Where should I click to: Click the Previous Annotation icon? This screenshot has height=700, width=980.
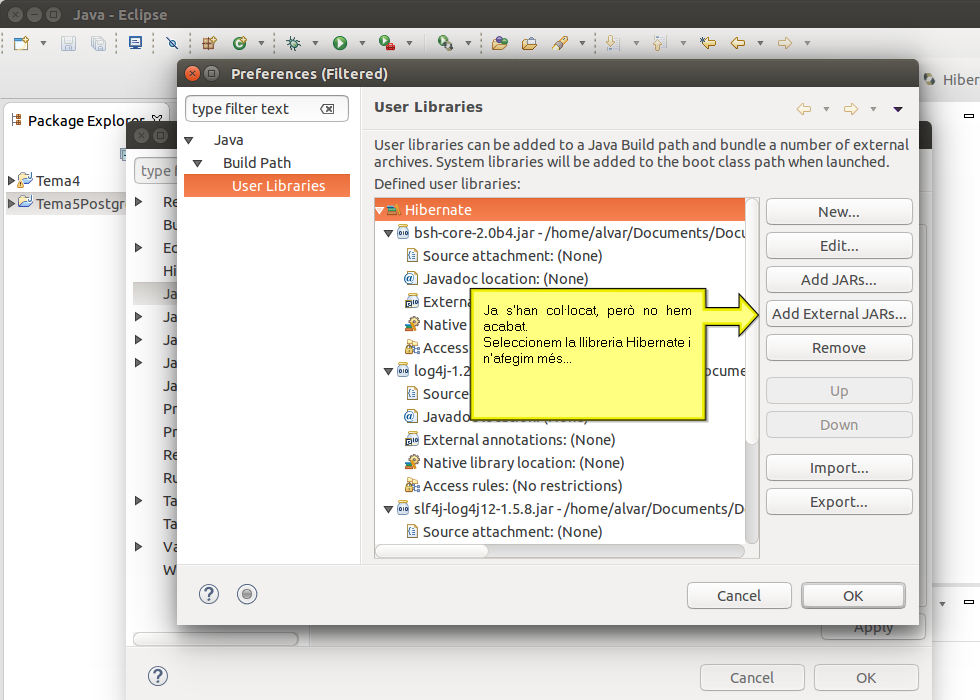pyautogui.click(x=659, y=43)
